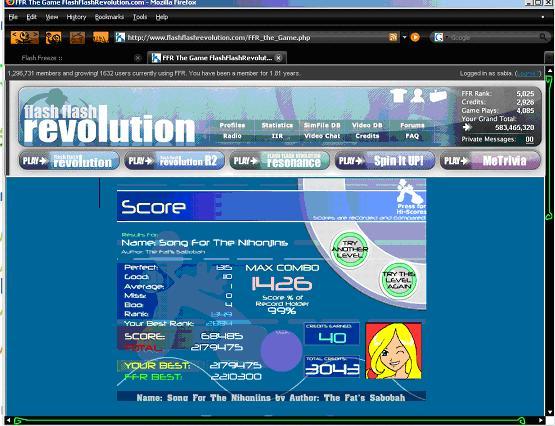This screenshot has width=555, height=426.
Task: Click the RSS feed icon in the address bar
Action: click(x=393, y=37)
